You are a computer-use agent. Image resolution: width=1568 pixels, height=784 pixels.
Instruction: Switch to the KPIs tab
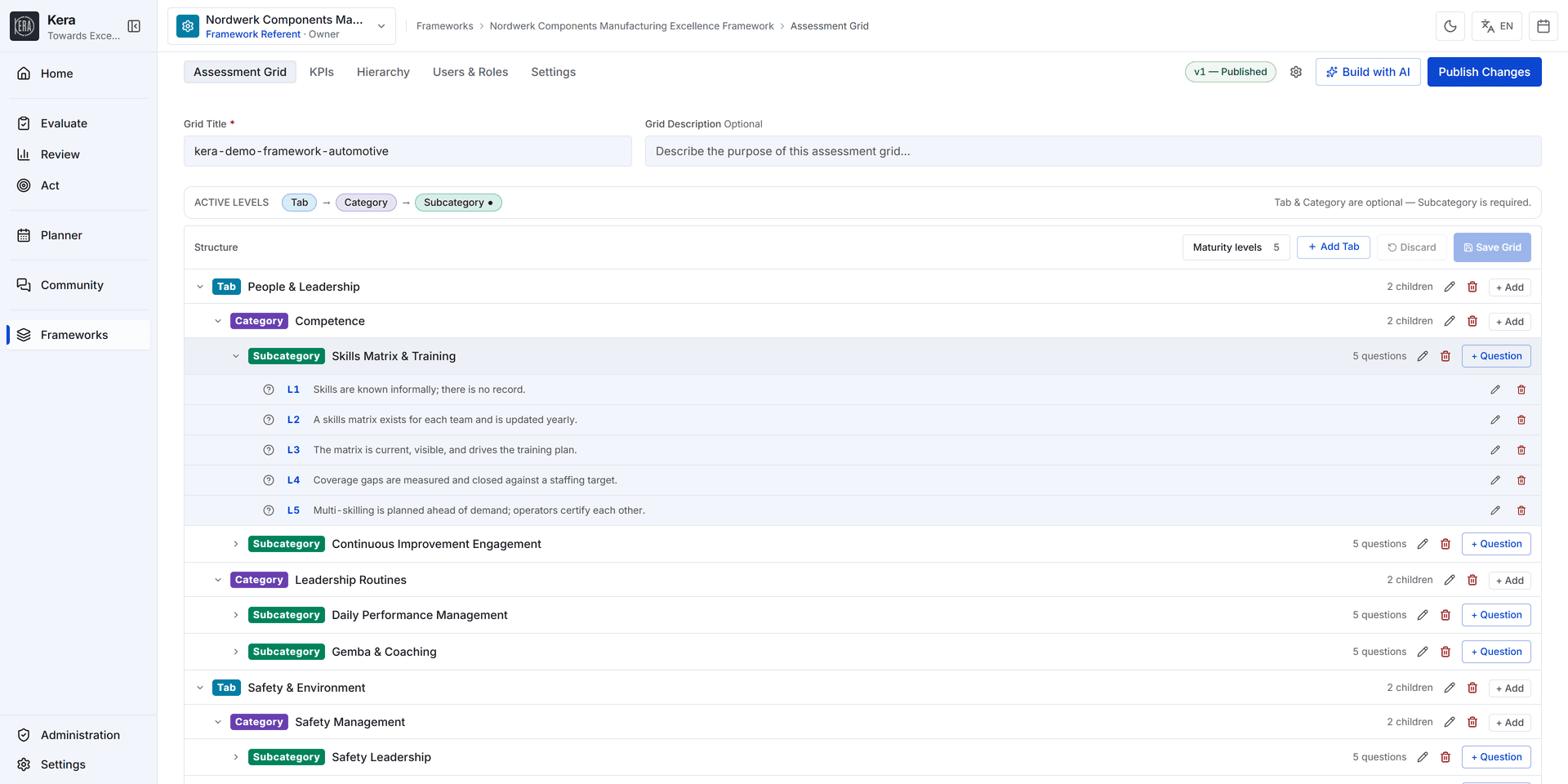tap(322, 72)
